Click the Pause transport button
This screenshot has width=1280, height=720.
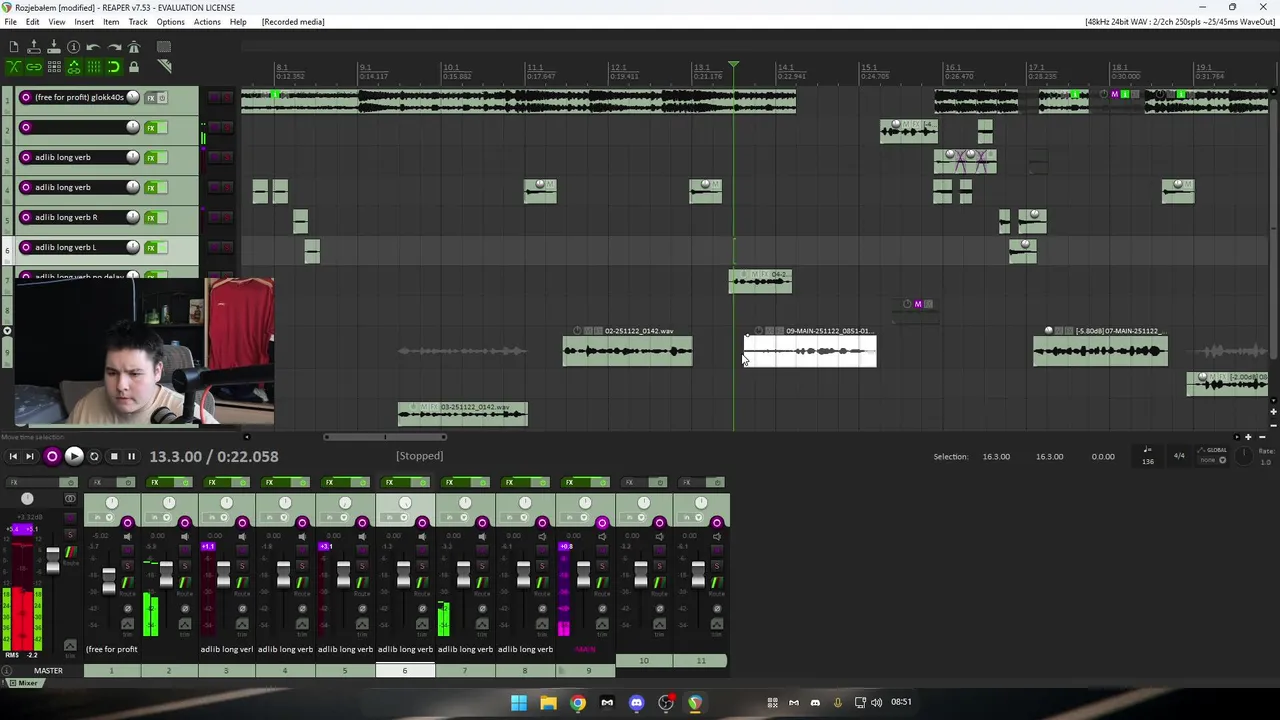(131, 456)
